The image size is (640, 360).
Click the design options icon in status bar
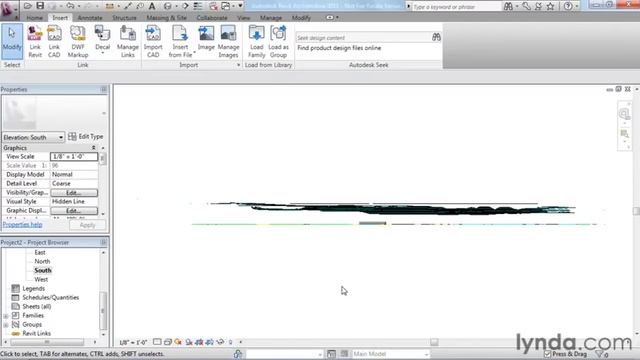pyautogui.click(x=331, y=353)
